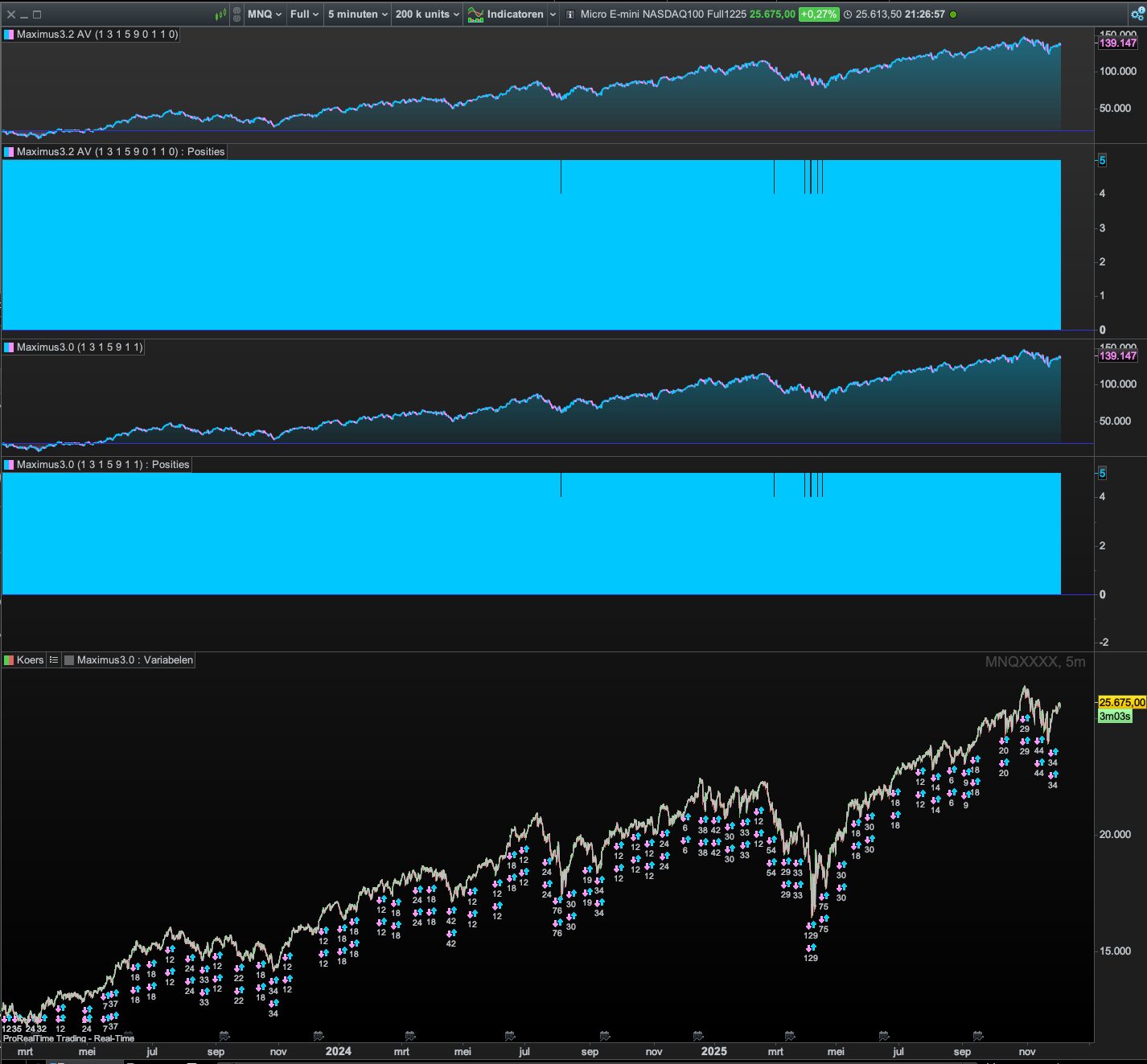This screenshot has width=1147, height=1064.
Task: Click Micro E-mini NASDAQ100 Full1225 title
Action: [664, 14]
